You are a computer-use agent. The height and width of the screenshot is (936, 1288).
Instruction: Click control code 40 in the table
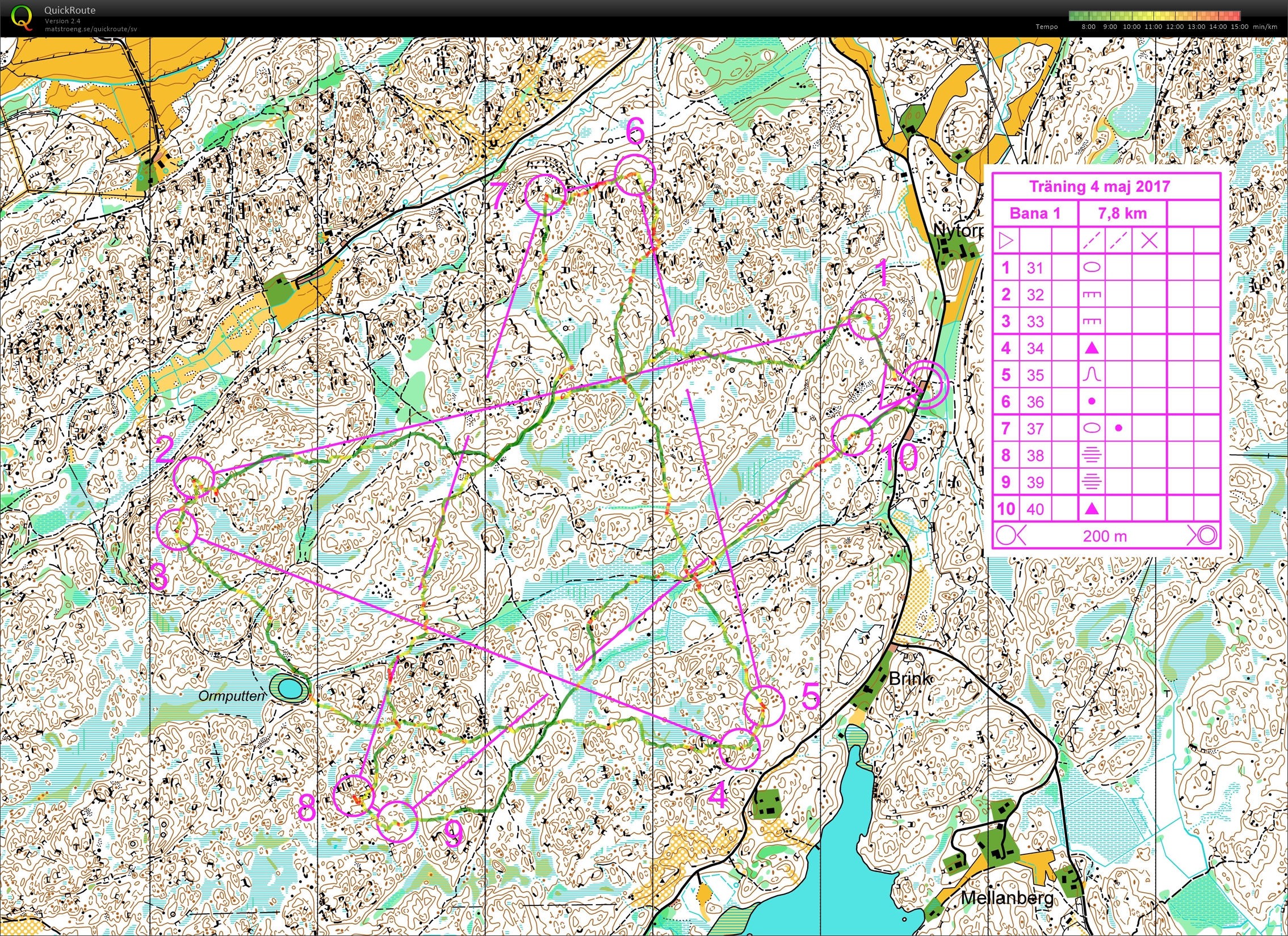[x=1035, y=509]
